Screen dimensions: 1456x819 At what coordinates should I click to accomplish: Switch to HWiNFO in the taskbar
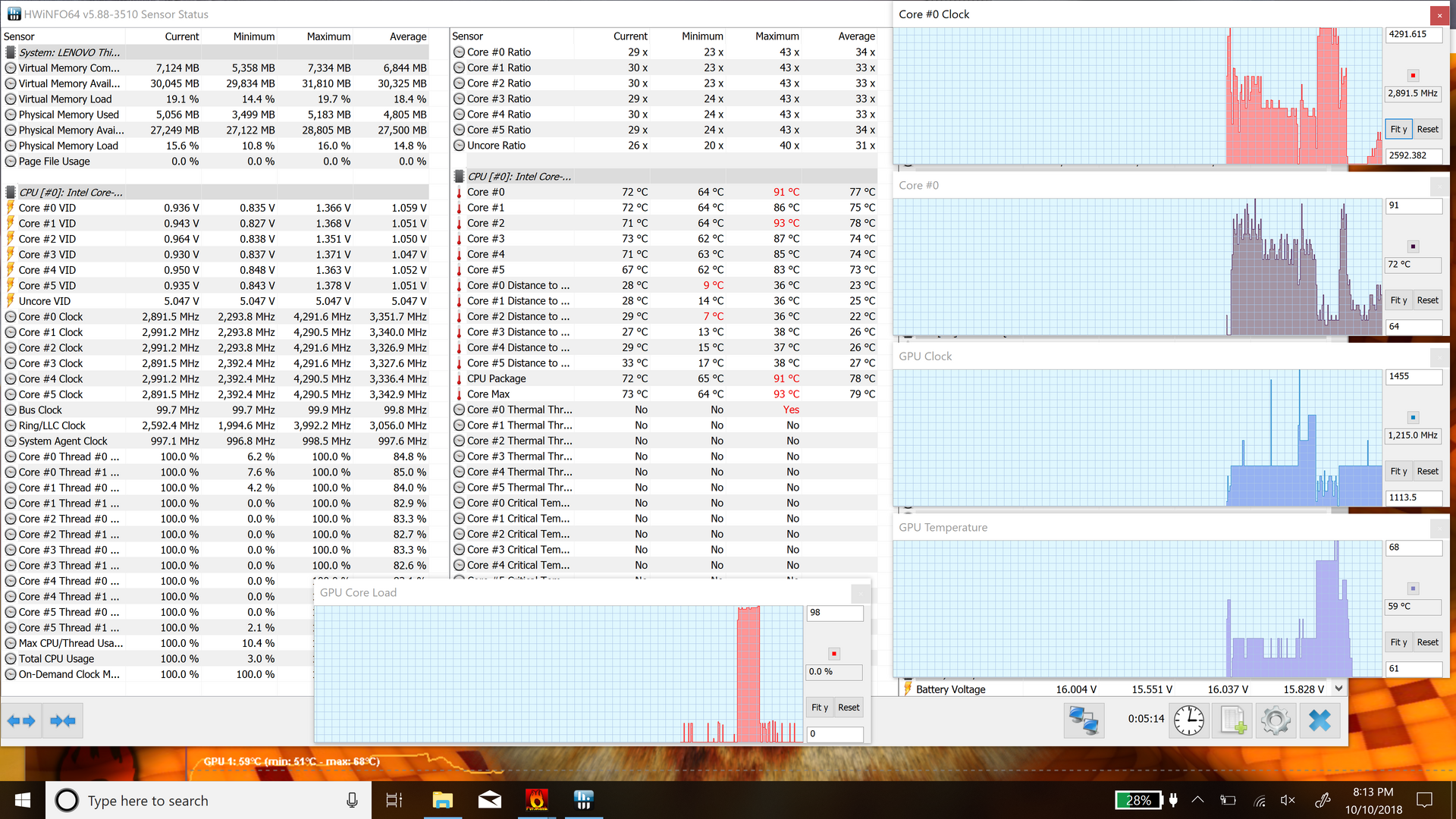[x=583, y=800]
